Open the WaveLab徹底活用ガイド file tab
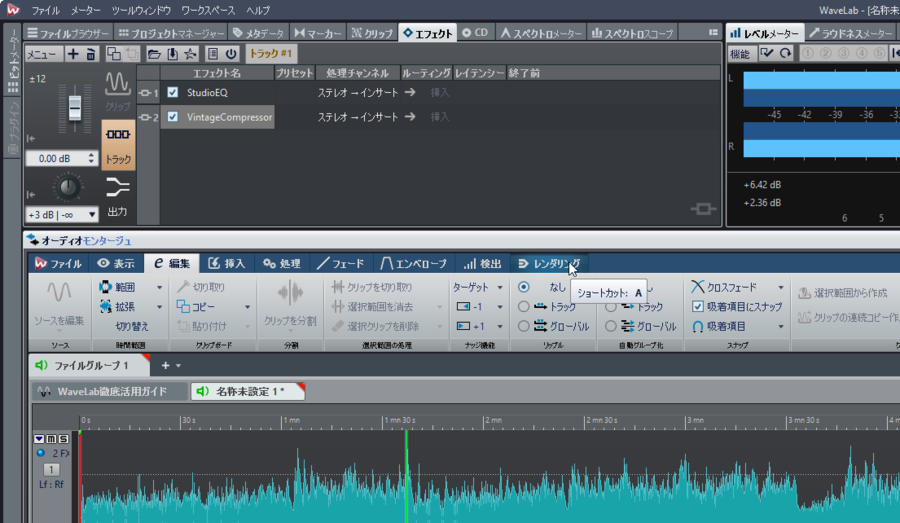The image size is (900, 523). [110, 392]
